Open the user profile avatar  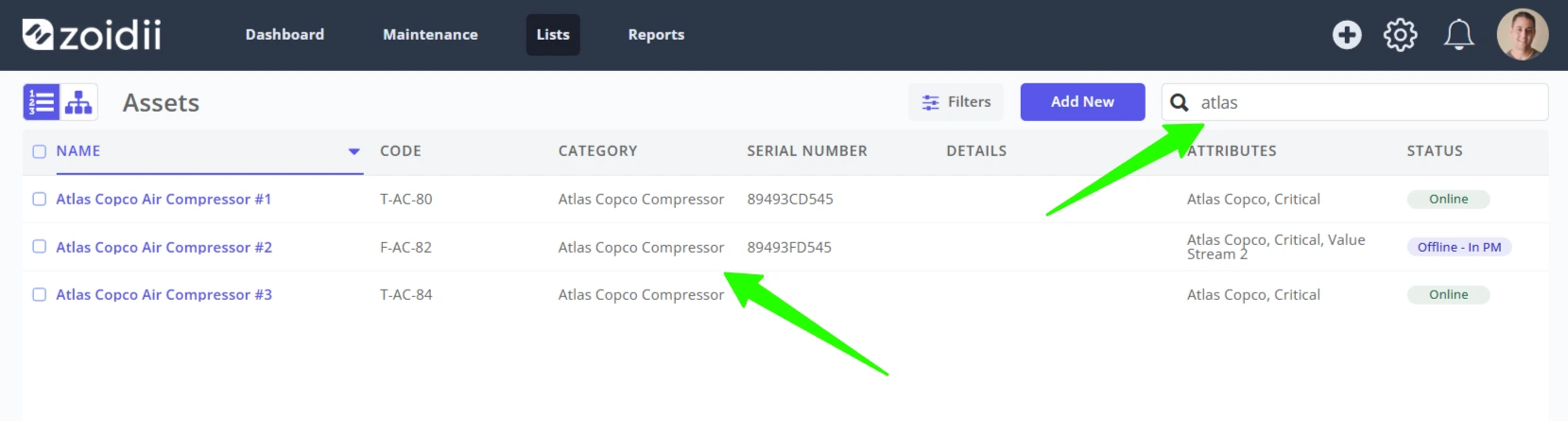[1523, 34]
